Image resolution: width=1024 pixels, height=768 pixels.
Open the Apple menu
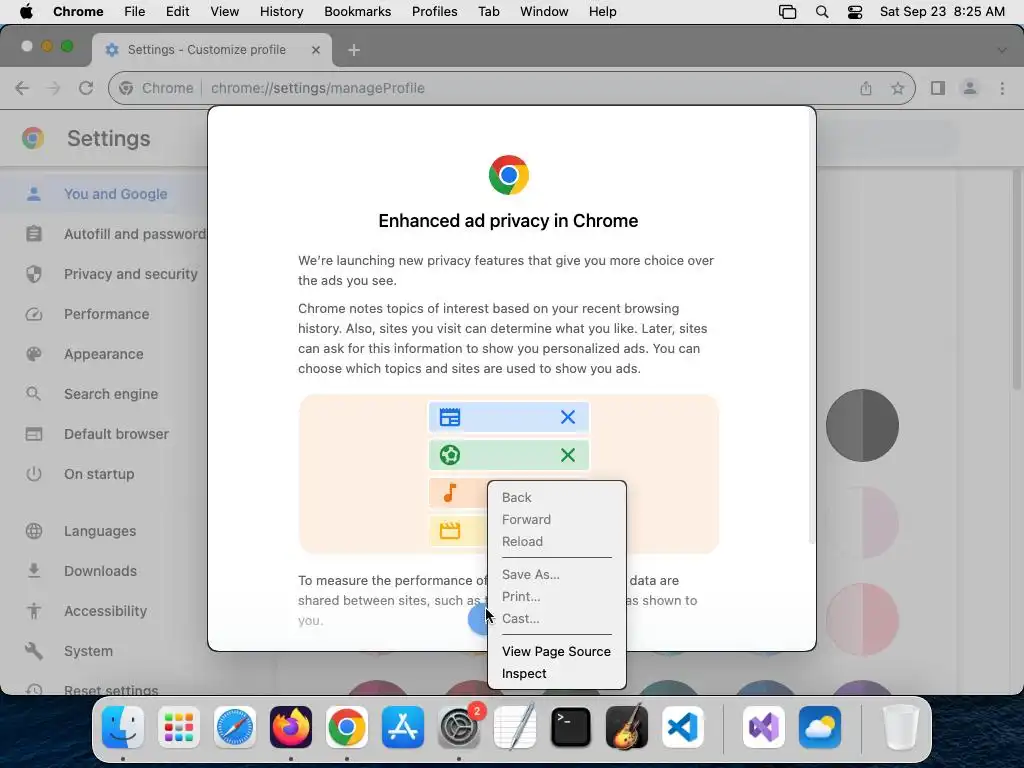tap(26, 12)
